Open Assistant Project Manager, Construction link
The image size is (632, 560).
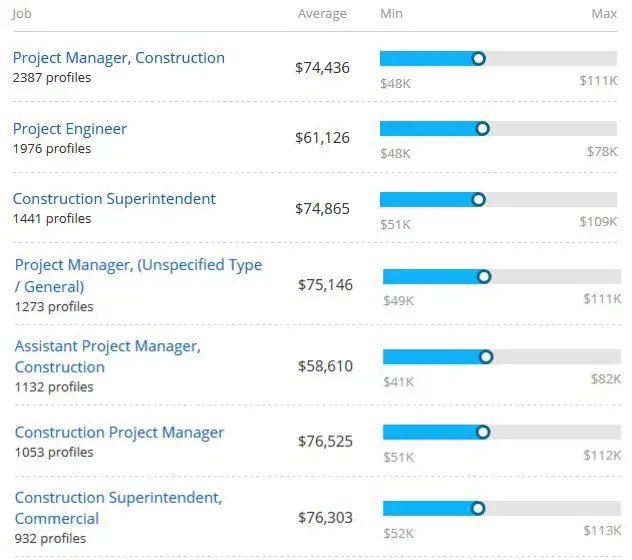coord(107,346)
